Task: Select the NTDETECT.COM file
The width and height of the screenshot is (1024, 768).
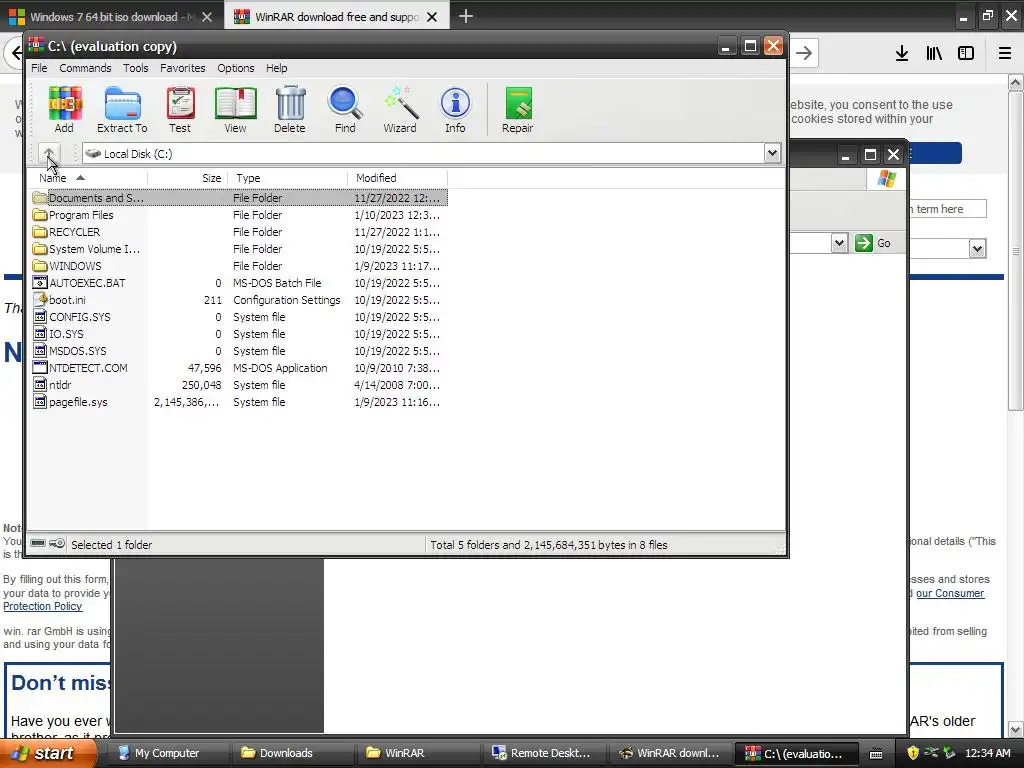Action: point(239,368)
